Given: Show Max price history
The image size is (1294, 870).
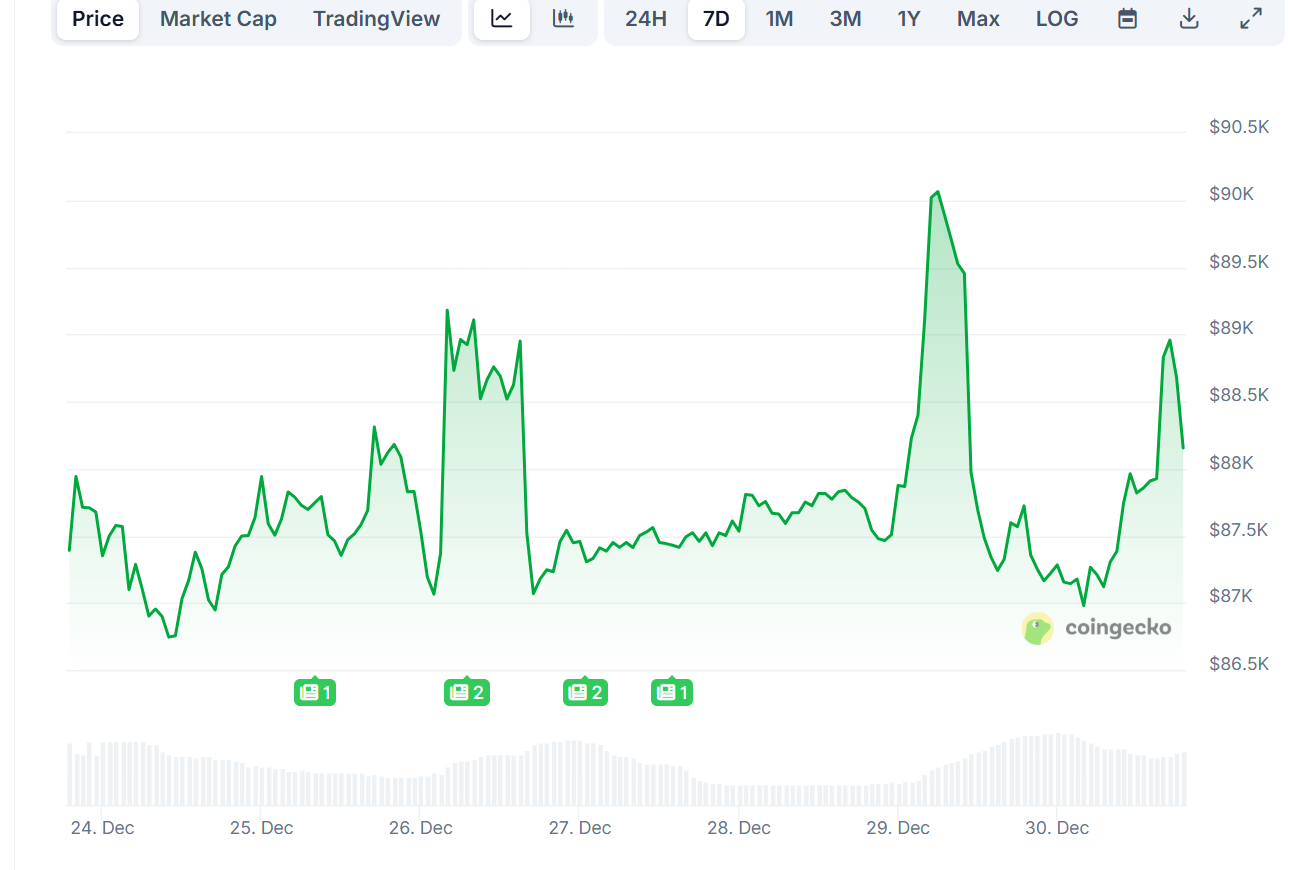Looking at the screenshot, I should (978, 19).
